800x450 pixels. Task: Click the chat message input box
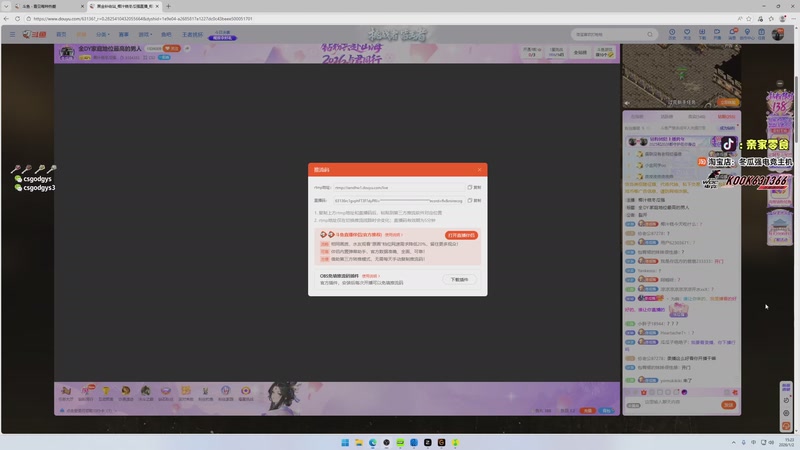click(679, 404)
